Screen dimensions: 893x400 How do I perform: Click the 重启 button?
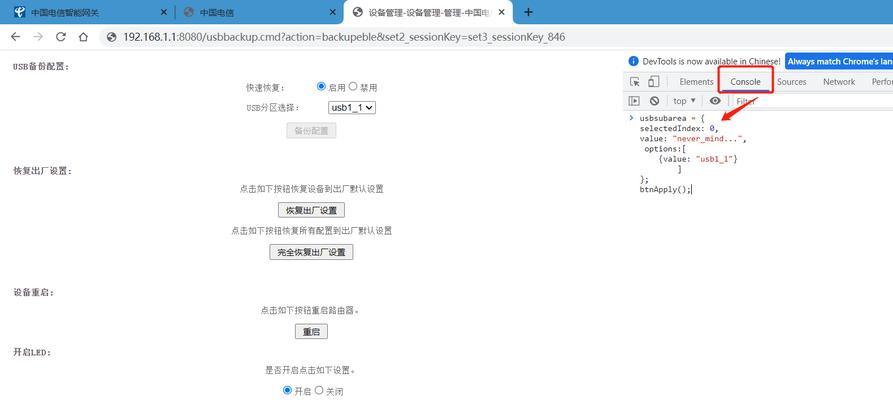311,332
